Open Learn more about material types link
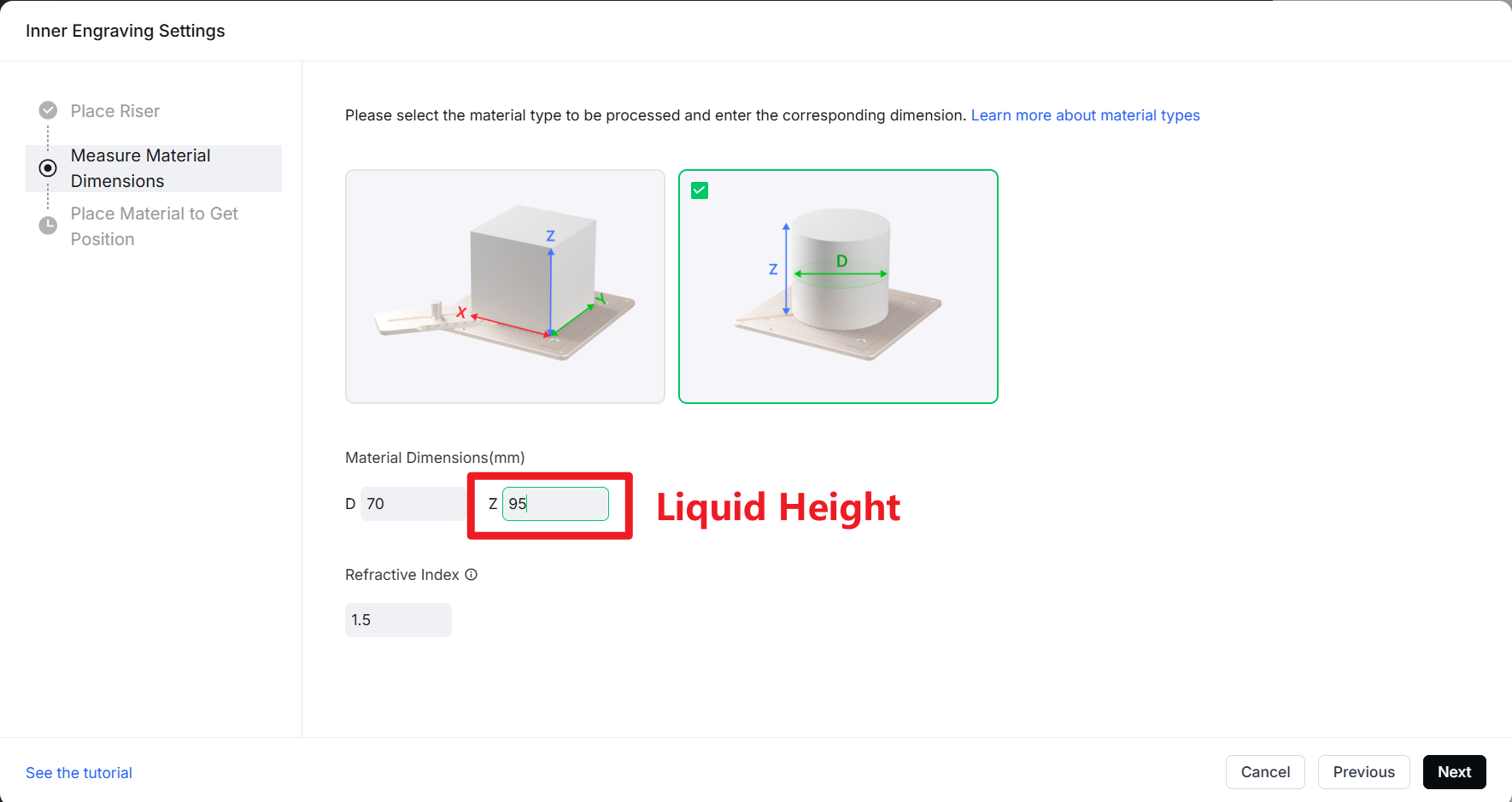1512x802 pixels. (1085, 115)
